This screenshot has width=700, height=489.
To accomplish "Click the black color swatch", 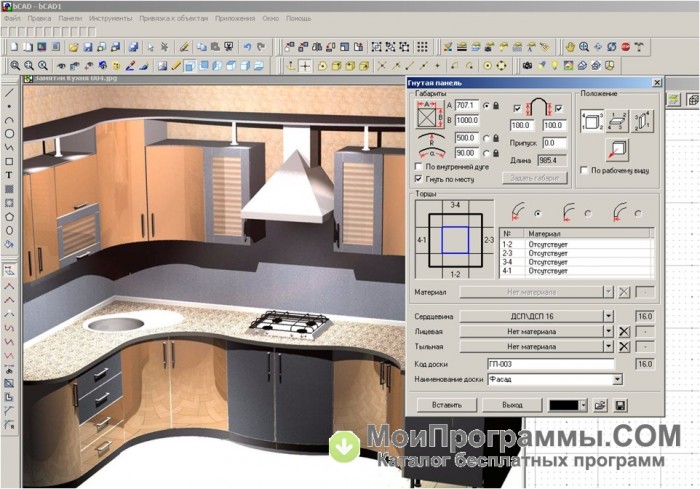I will click(564, 405).
